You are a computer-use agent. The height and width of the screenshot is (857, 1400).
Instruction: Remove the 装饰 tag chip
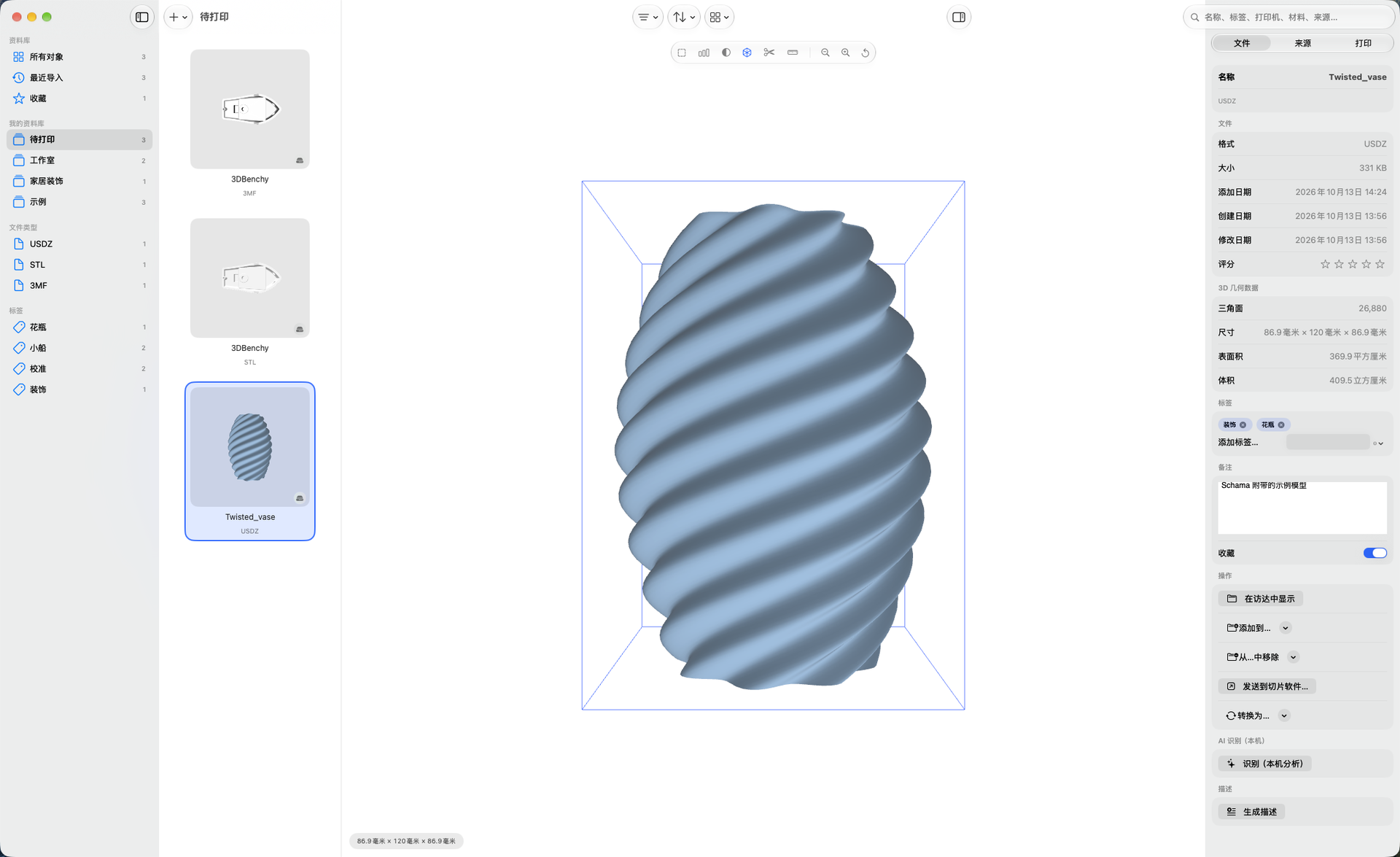pyautogui.click(x=1243, y=424)
